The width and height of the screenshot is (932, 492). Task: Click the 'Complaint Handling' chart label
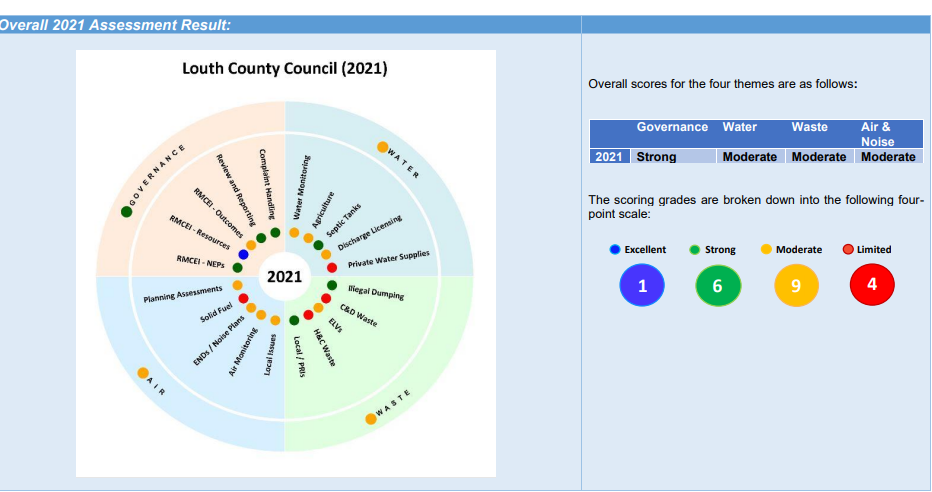(x=267, y=184)
